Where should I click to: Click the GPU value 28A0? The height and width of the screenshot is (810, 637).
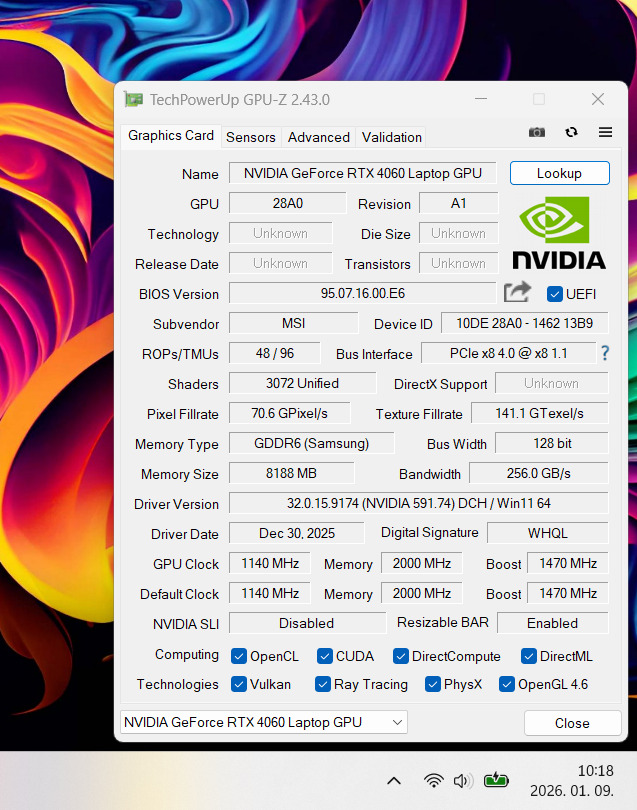(288, 203)
